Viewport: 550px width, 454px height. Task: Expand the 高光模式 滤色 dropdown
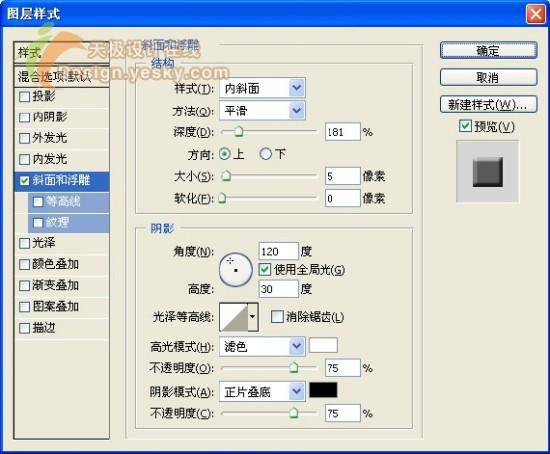pyautogui.click(x=262, y=346)
